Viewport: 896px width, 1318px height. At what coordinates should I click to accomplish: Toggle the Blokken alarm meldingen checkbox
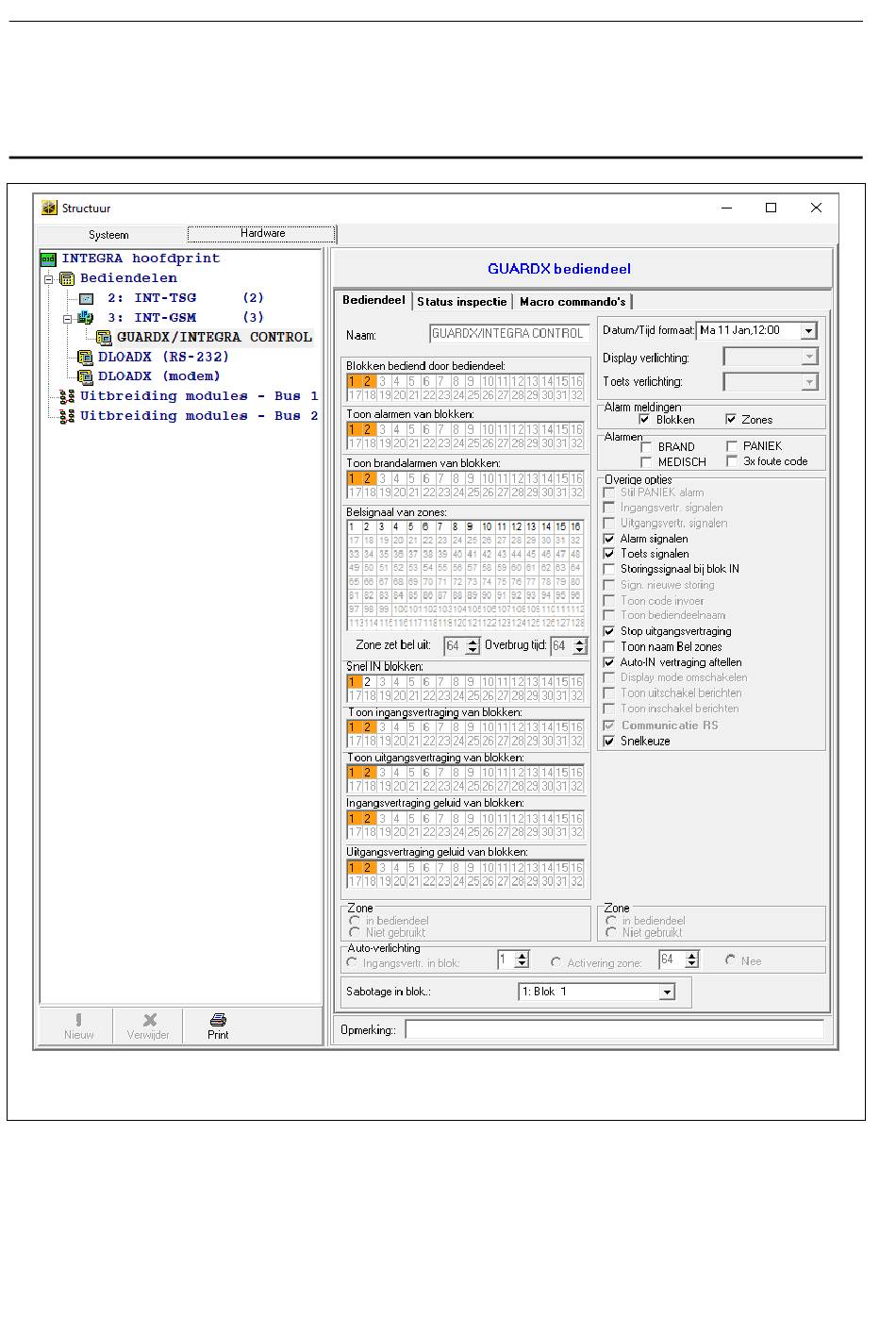point(644,420)
